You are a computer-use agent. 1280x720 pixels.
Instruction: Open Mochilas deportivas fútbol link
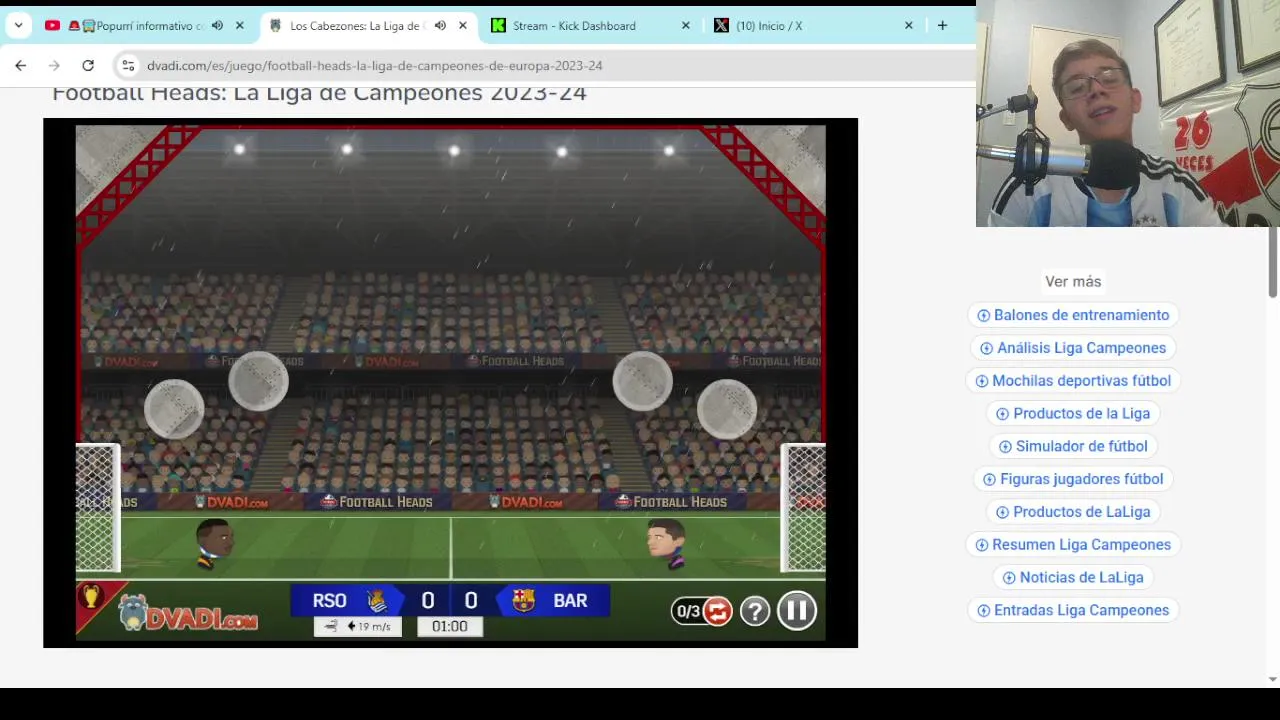(1073, 381)
